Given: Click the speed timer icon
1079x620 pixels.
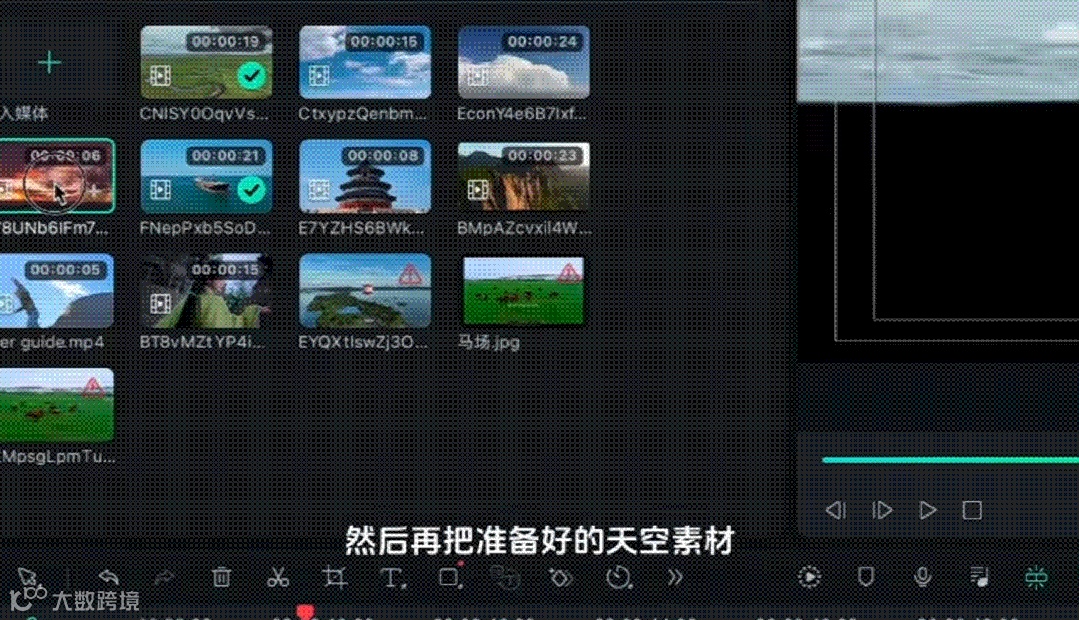Looking at the screenshot, I should (619, 577).
